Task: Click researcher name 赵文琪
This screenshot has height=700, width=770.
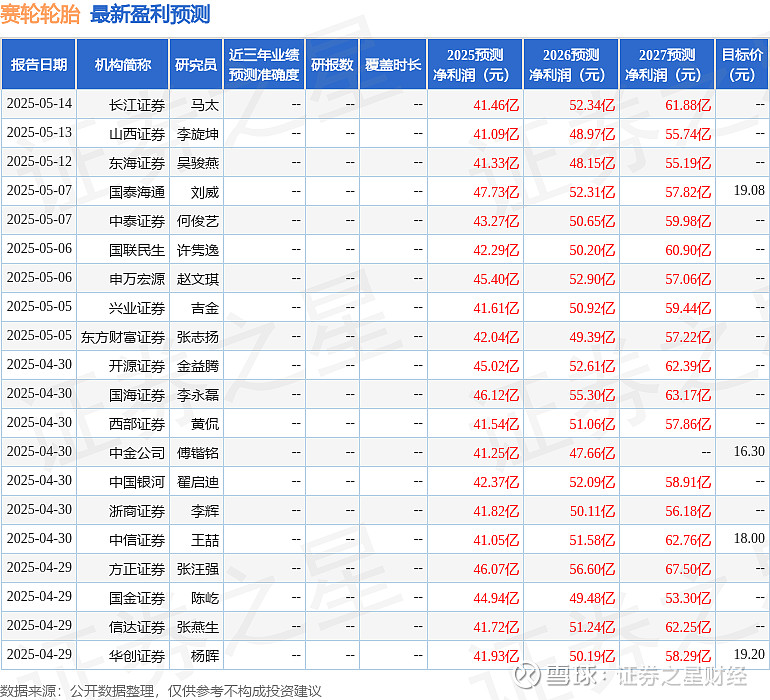Action: coord(198,279)
